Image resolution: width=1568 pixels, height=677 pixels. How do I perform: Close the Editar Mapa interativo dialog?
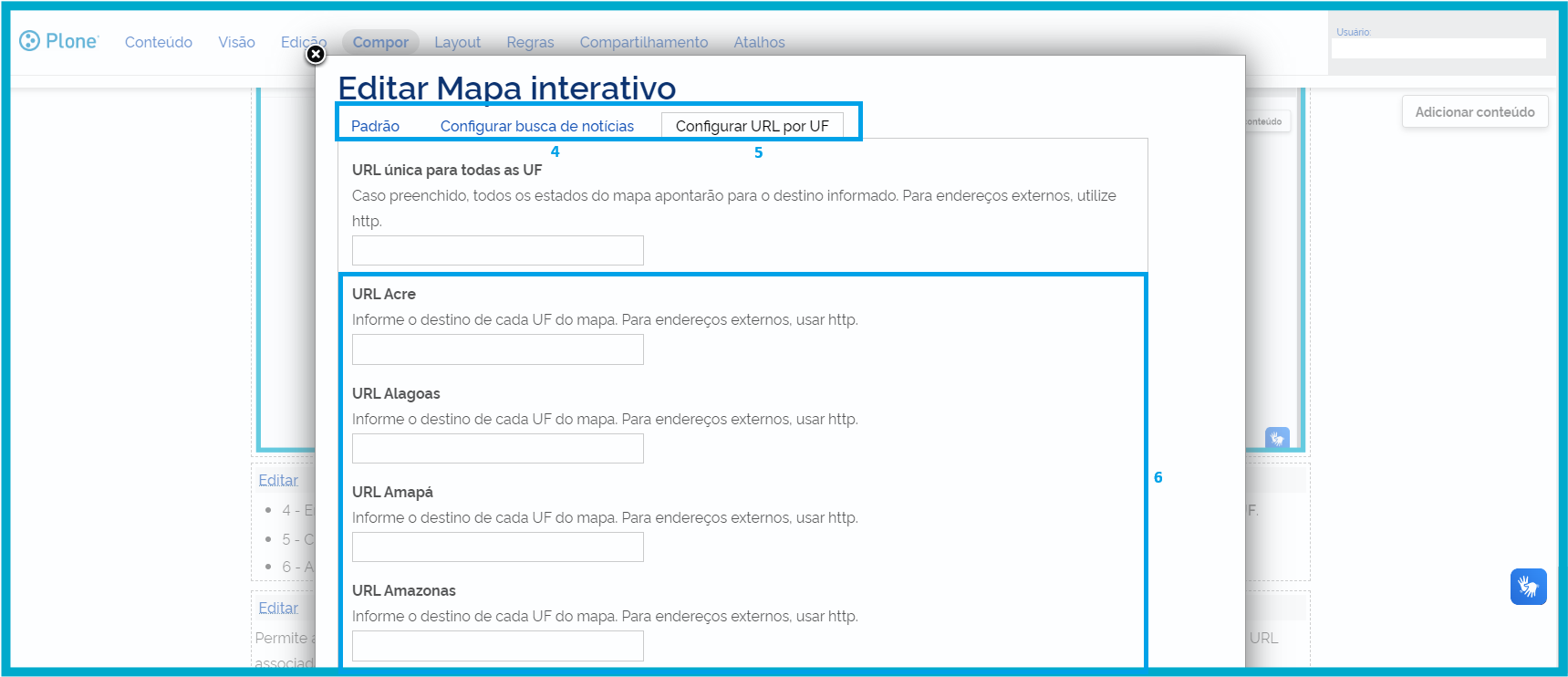pos(316,55)
